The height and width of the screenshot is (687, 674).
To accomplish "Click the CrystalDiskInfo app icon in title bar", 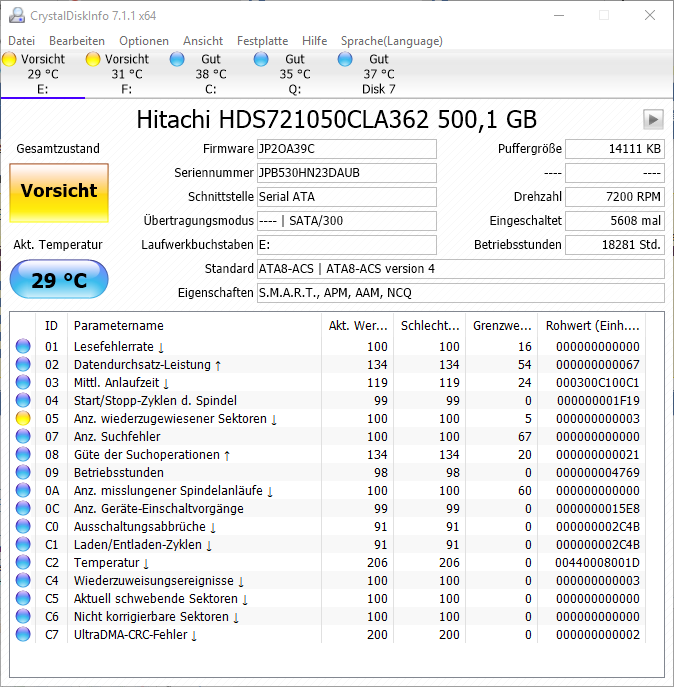I will pyautogui.click(x=17, y=16).
